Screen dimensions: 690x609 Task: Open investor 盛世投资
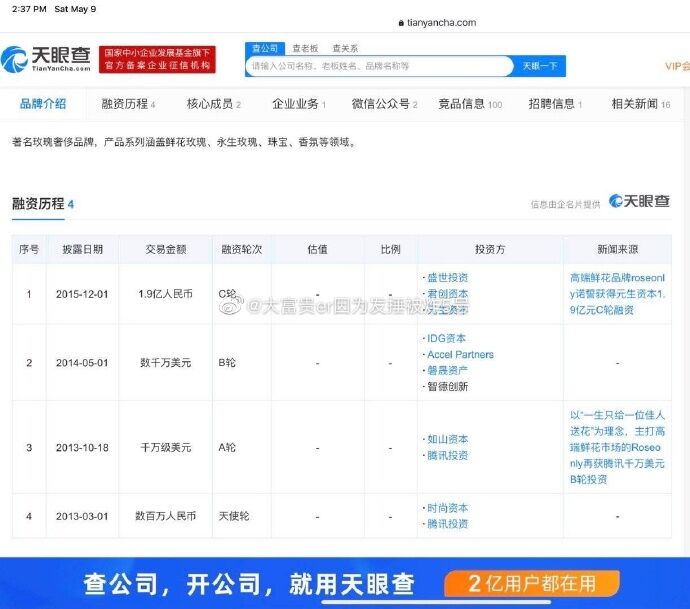pos(448,278)
